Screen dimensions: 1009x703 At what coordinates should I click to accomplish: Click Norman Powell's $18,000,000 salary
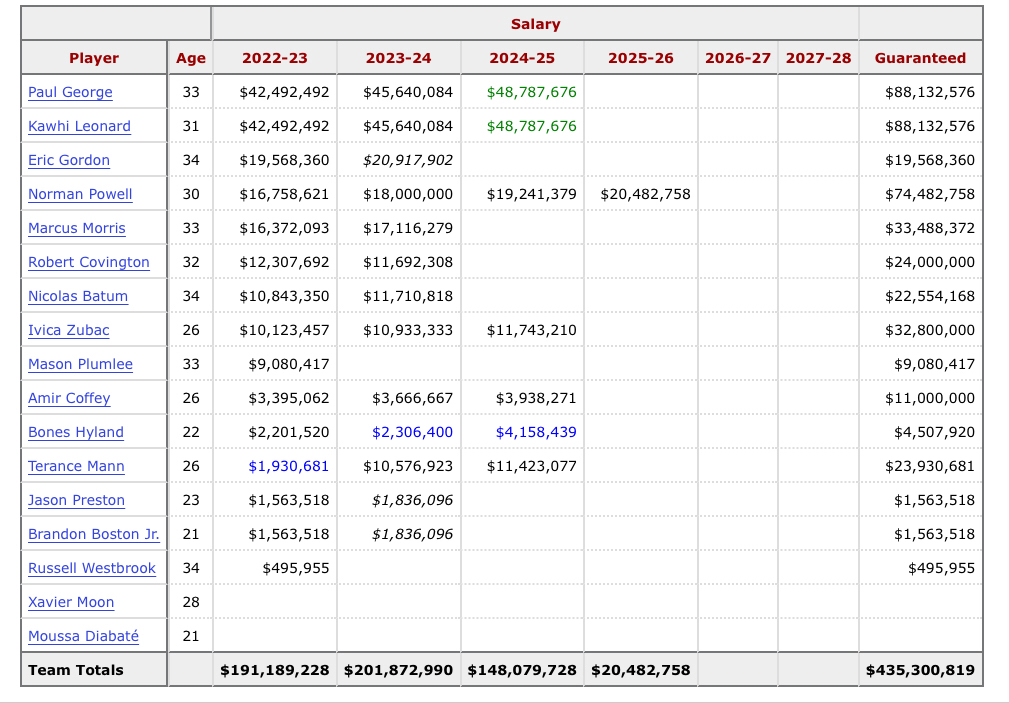click(x=408, y=194)
